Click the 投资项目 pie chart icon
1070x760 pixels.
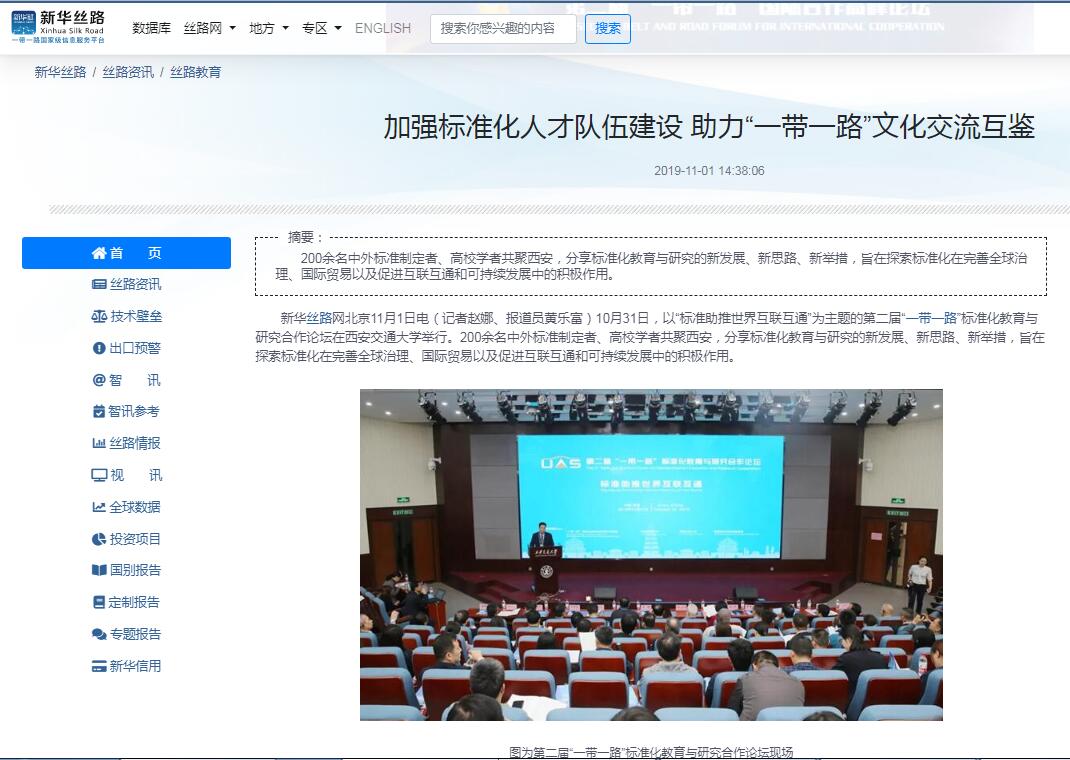(99, 539)
